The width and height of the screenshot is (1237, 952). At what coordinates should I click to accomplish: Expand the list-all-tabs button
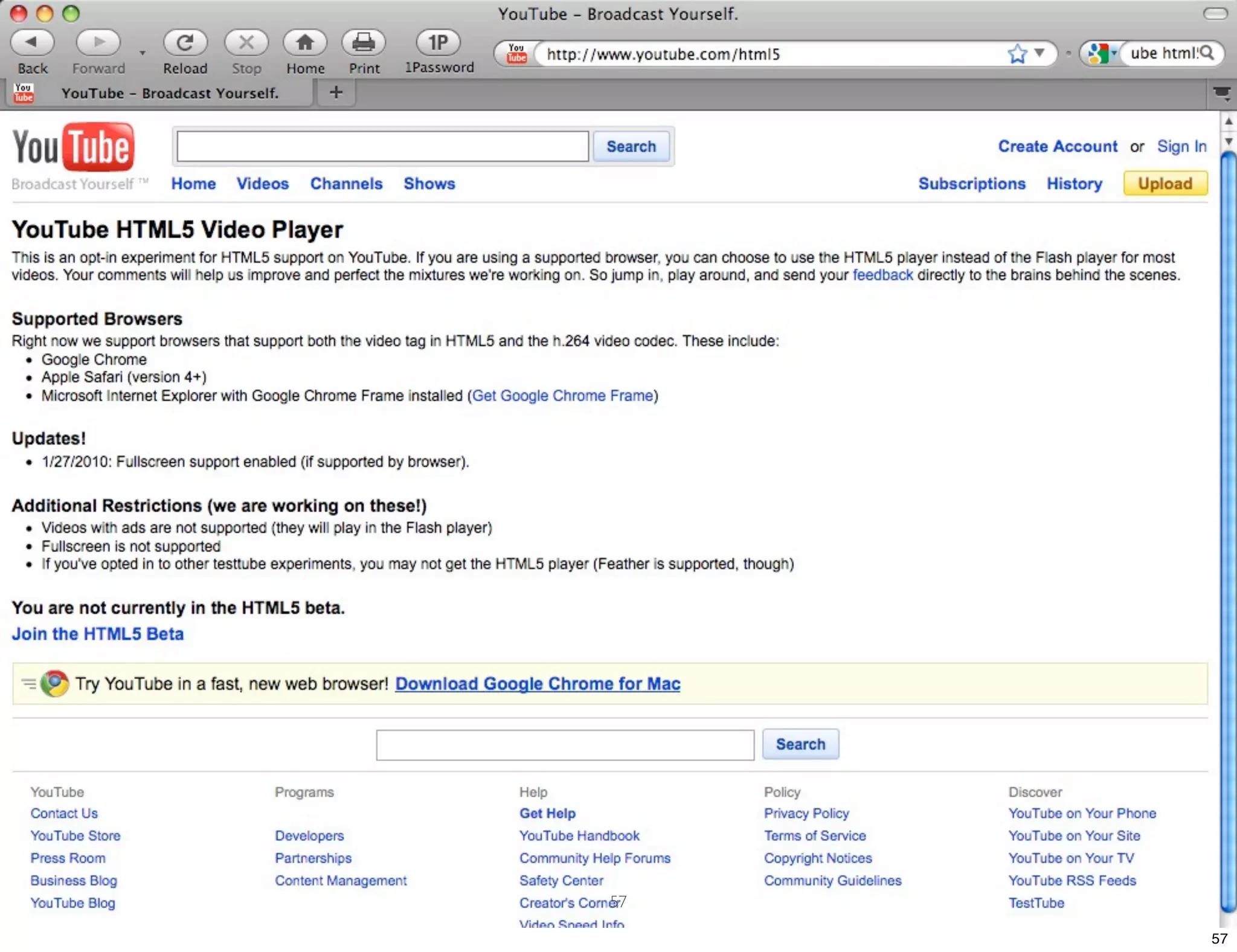pos(1221,92)
